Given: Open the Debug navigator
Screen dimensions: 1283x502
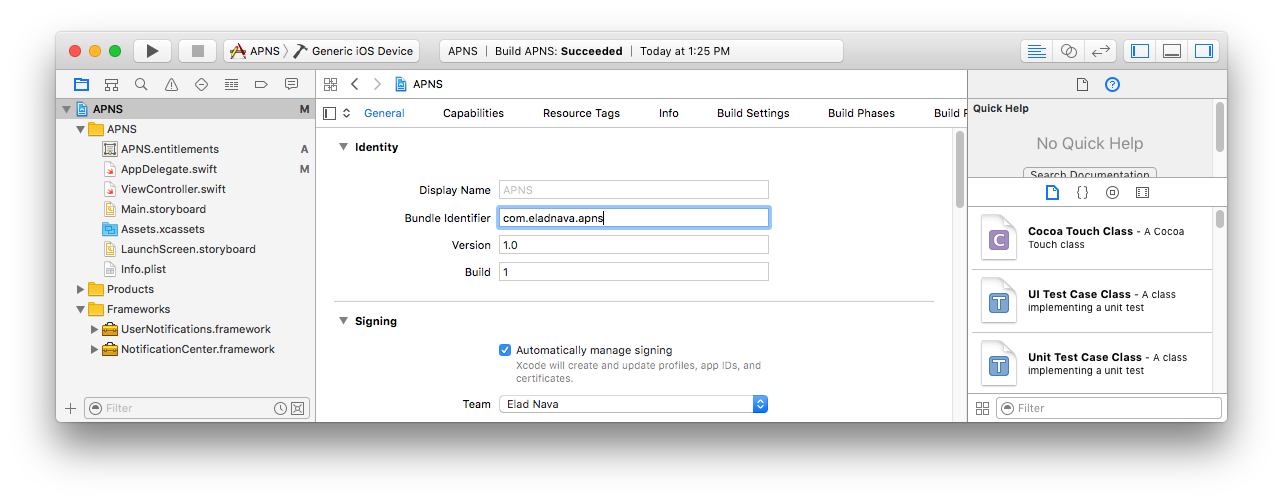Looking at the screenshot, I should (x=231, y=84).
